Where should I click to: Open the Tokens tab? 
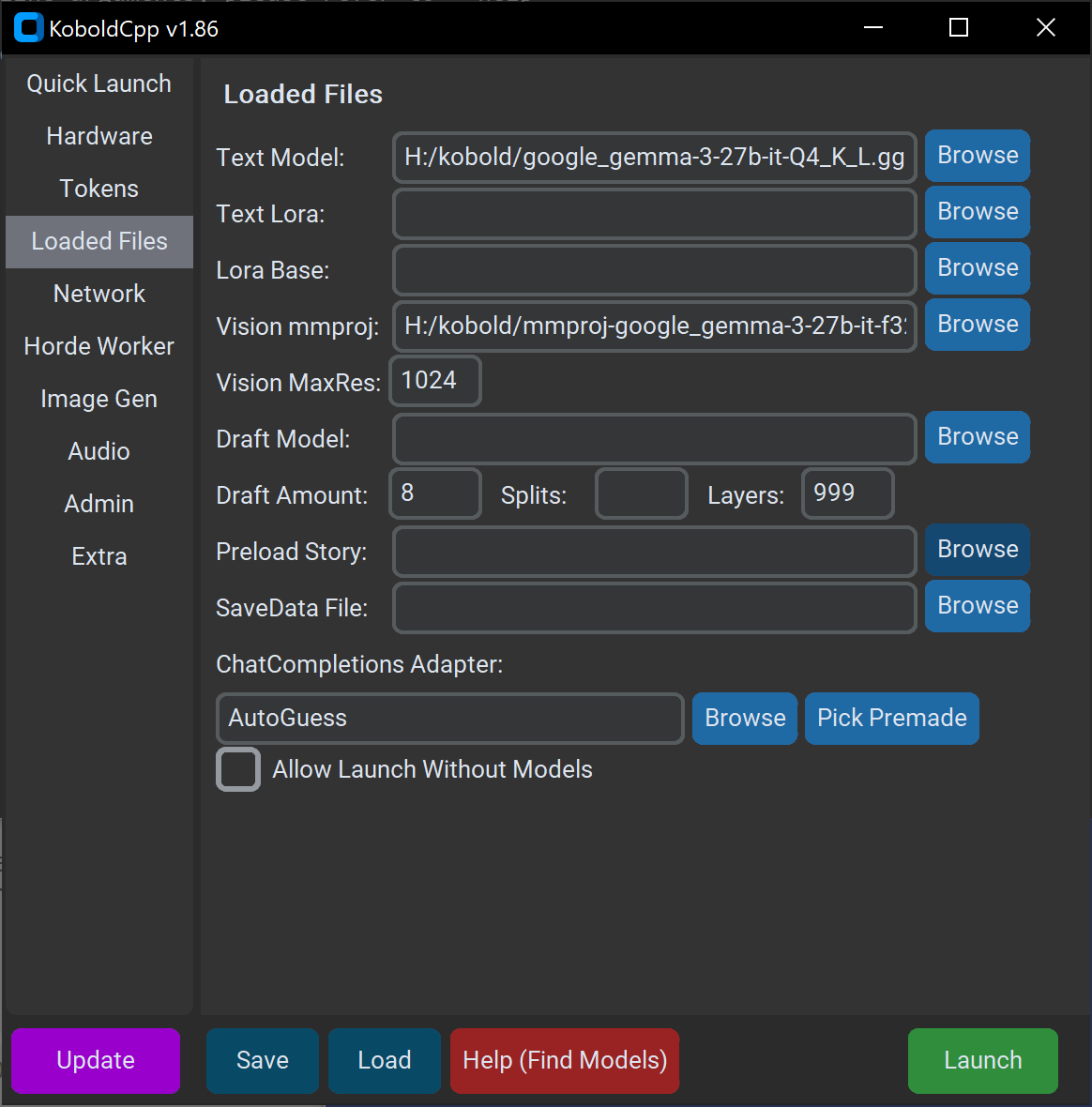[x=99, y=189]
